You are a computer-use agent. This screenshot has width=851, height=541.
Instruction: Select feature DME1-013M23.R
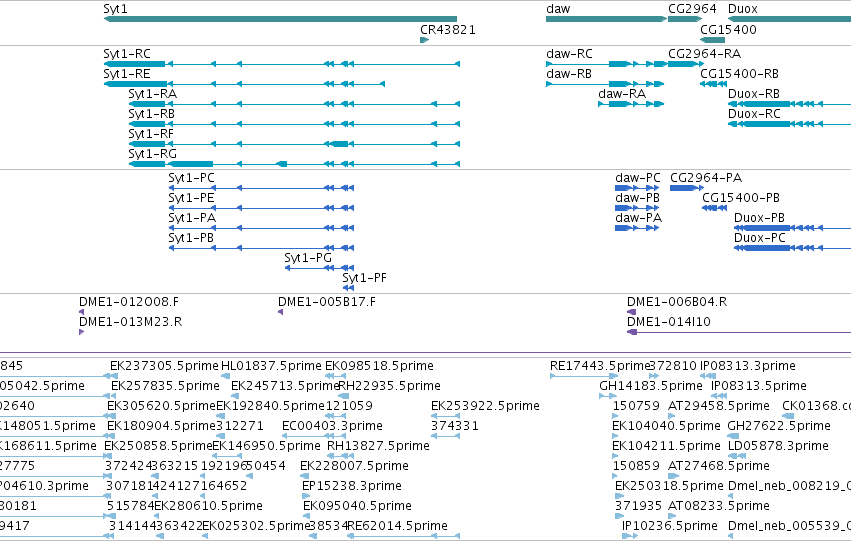pyautogui.click(x=81, y=332)
